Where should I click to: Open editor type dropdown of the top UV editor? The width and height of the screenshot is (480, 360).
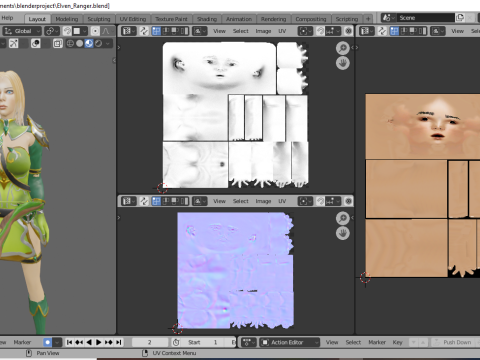[x=129, y=31]
